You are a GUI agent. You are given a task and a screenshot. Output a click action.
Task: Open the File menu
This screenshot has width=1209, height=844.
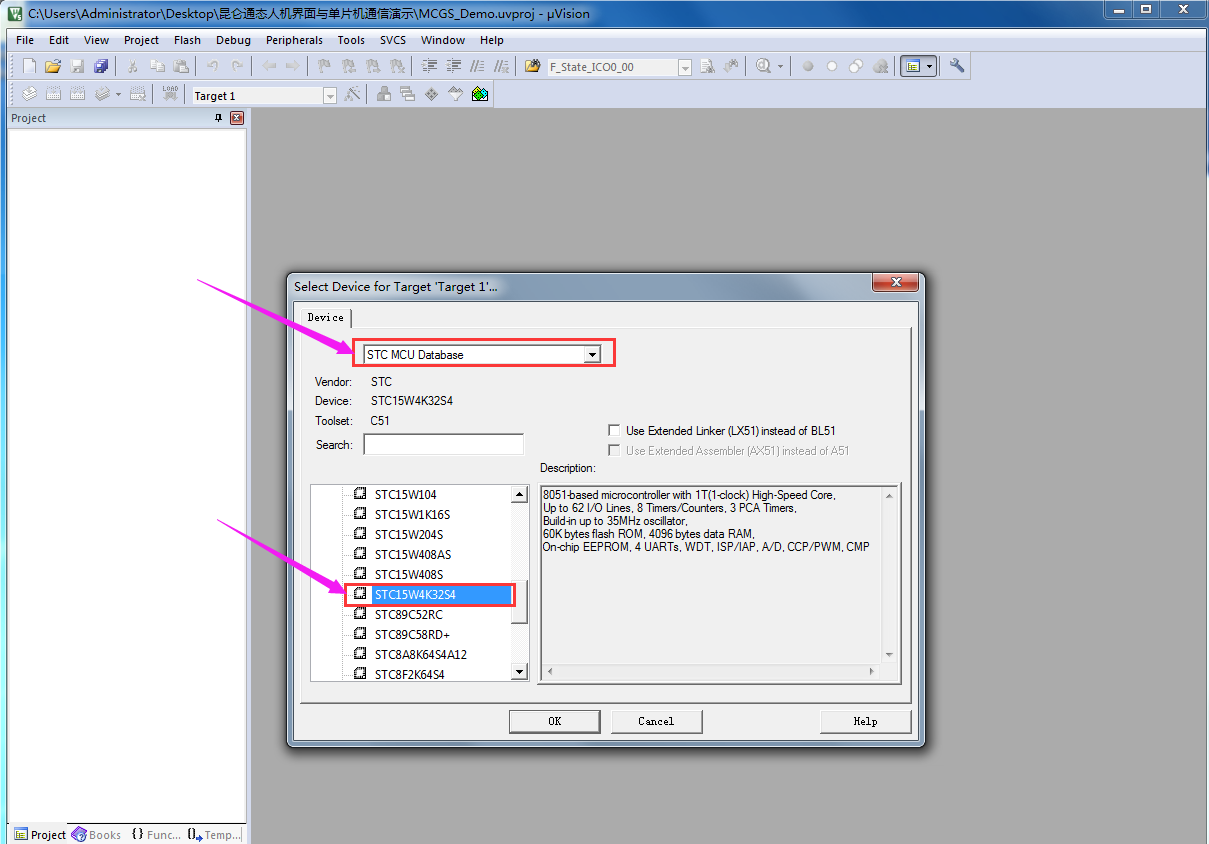25,40
